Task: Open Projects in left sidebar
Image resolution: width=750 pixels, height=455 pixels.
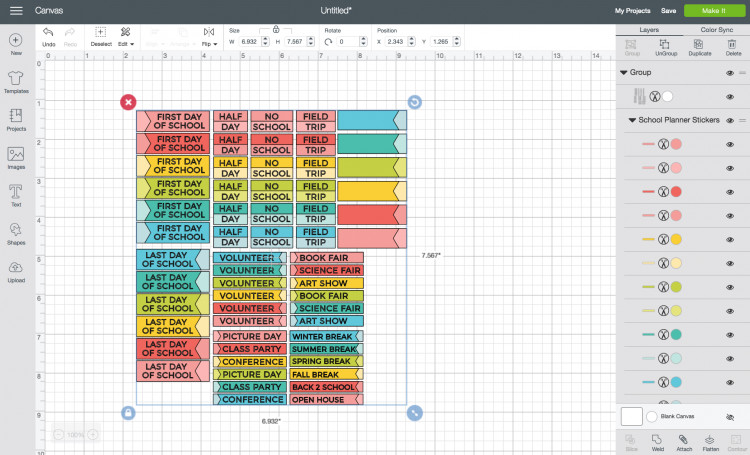Action: pyautogui.click(x=16, y=120)
